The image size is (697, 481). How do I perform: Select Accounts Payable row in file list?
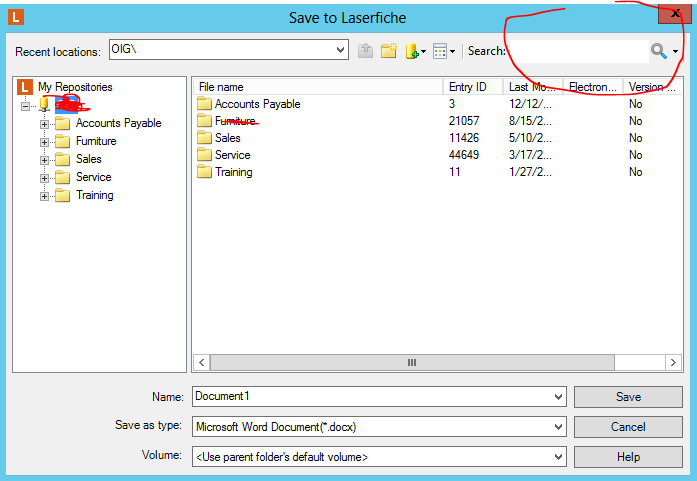438,104
